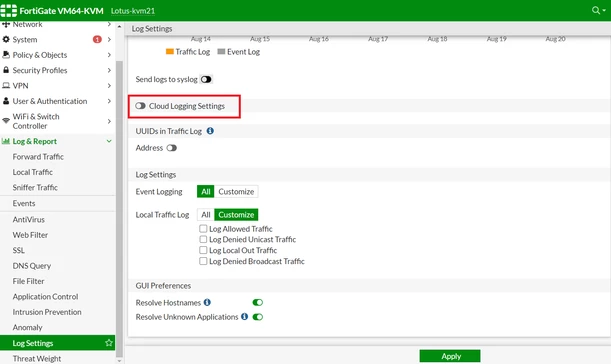Click the VPN laptop icon
The height and width of the screenshot is (364, 611).
point(6,86)
